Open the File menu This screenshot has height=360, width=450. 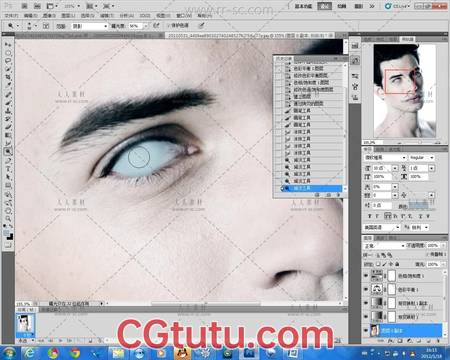coord(11,16)
